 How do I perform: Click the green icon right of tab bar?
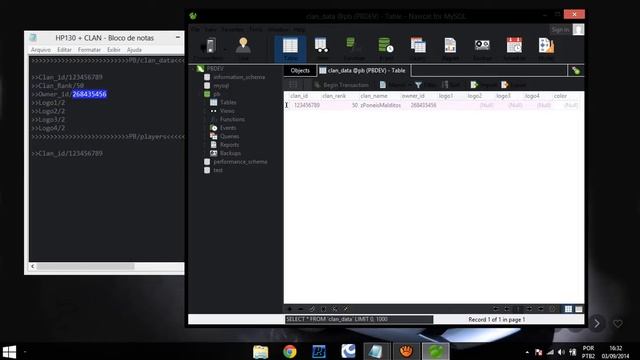click(x=576, y=71)
